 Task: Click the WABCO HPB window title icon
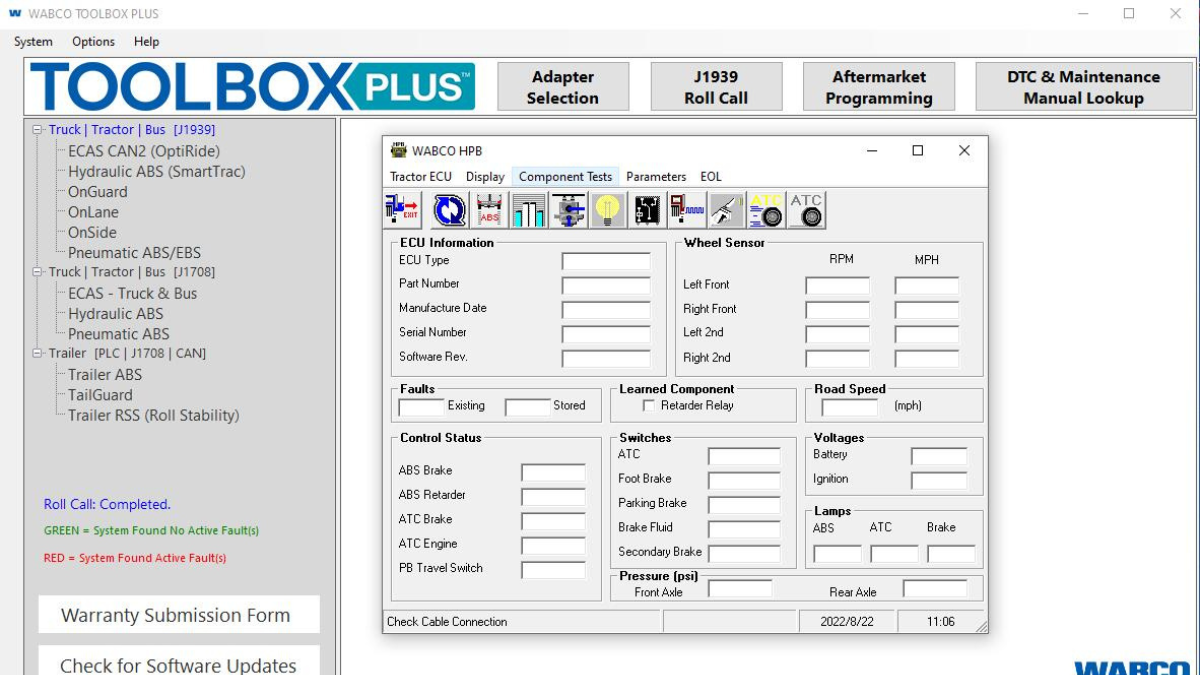398,150
